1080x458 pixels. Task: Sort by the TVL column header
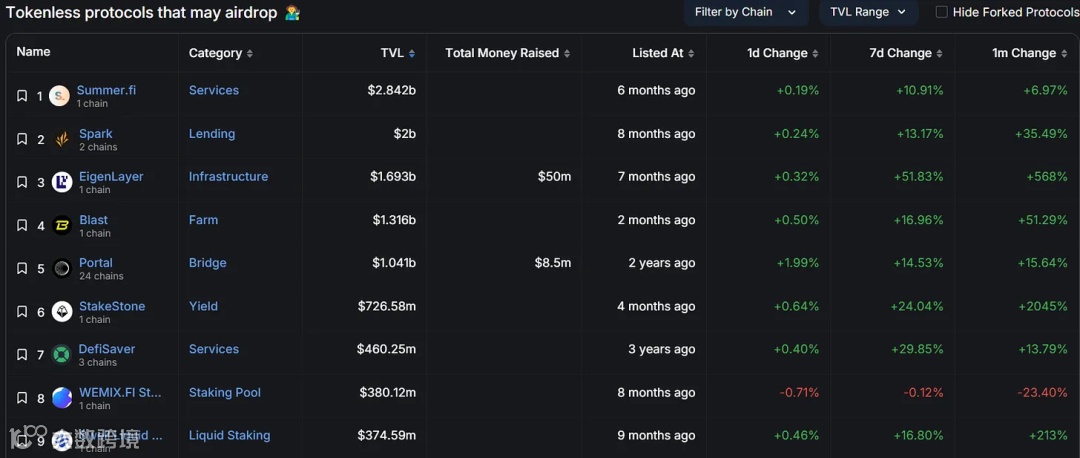(x=397, y=53)
